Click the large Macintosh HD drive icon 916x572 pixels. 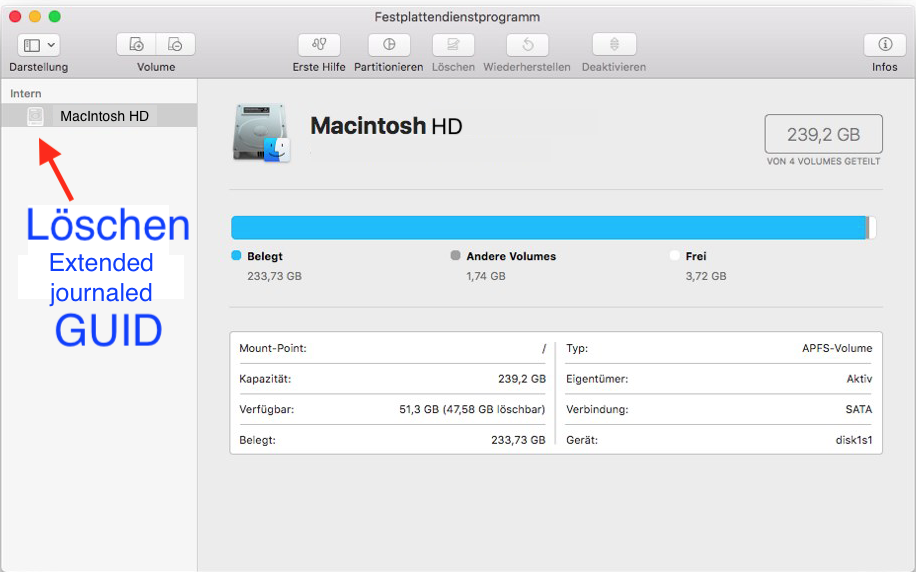point(261,133)
